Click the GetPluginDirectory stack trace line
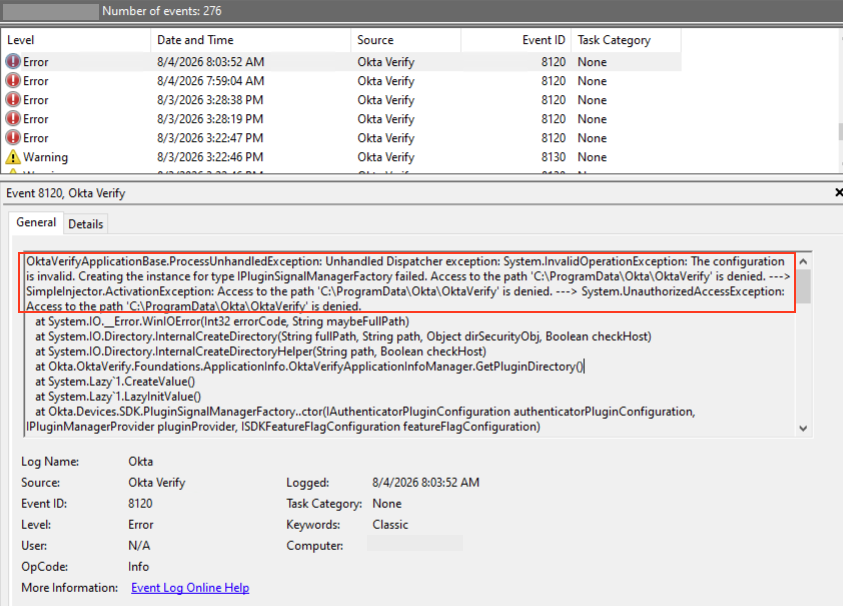Image resolution: width=843 pixels, height=606 pixels. click(x=310, y=367)
